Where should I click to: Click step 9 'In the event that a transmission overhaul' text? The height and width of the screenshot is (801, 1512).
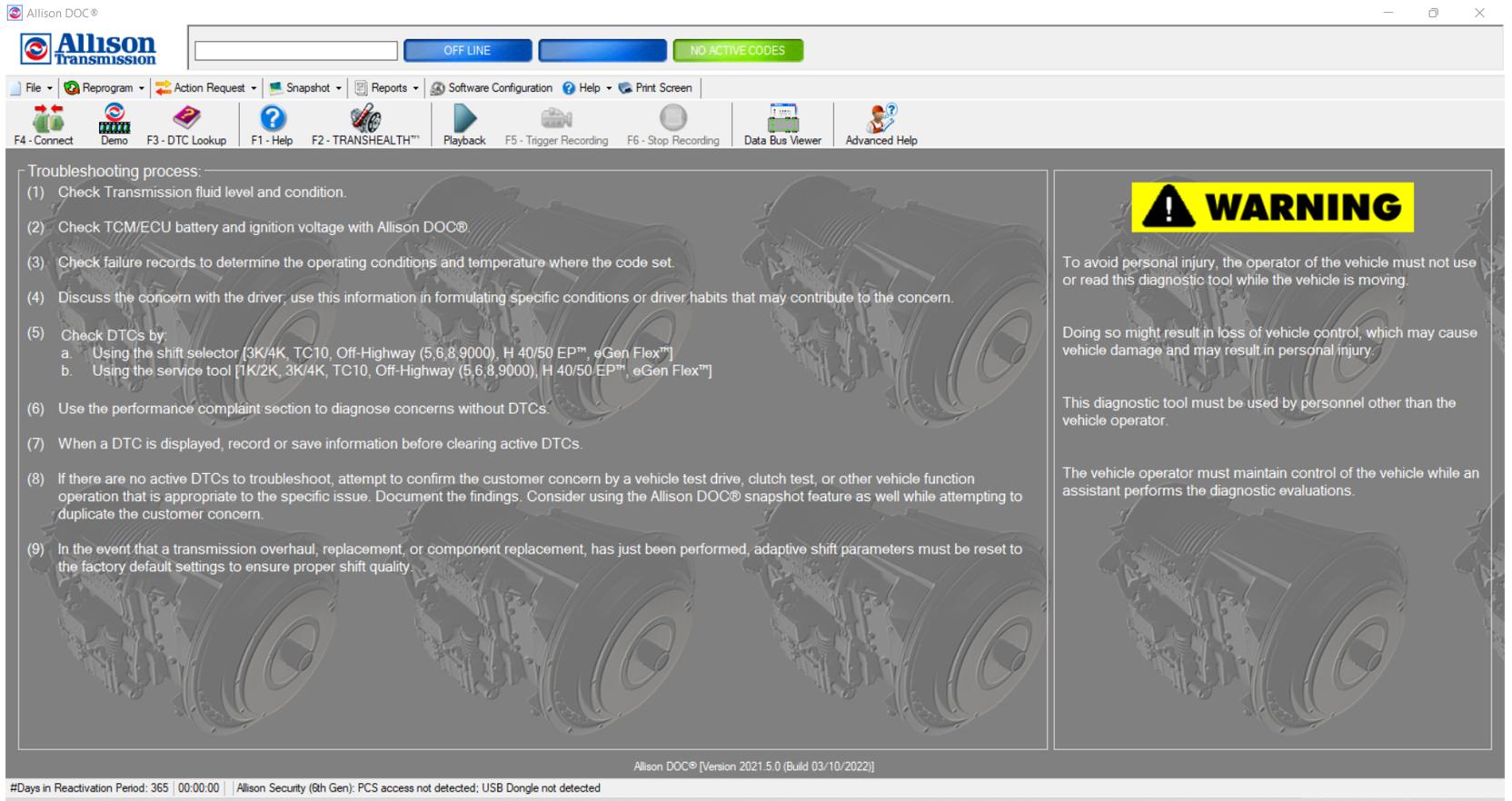540,558
